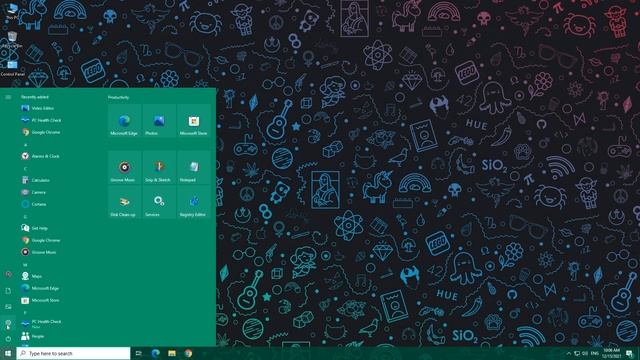The height and width of the screenshot is (360, 640).
Task: Open Groove Music in the app list
Action: (59, 252)
